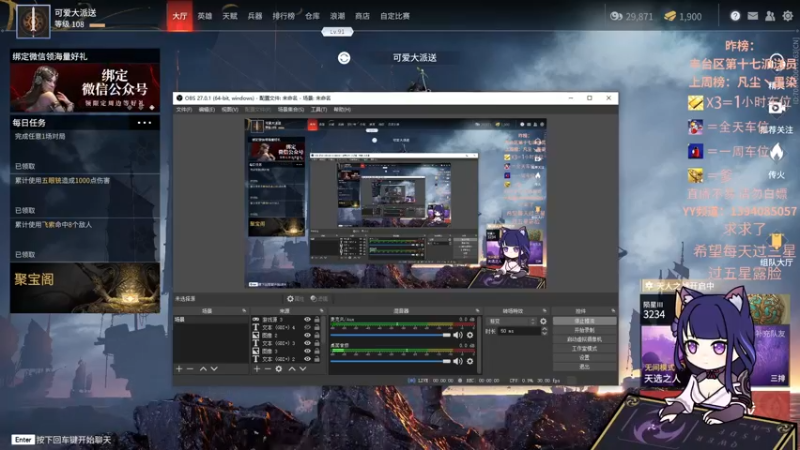
Task: Pop out the 转场特效 dock panel
Action: point(544,311)
